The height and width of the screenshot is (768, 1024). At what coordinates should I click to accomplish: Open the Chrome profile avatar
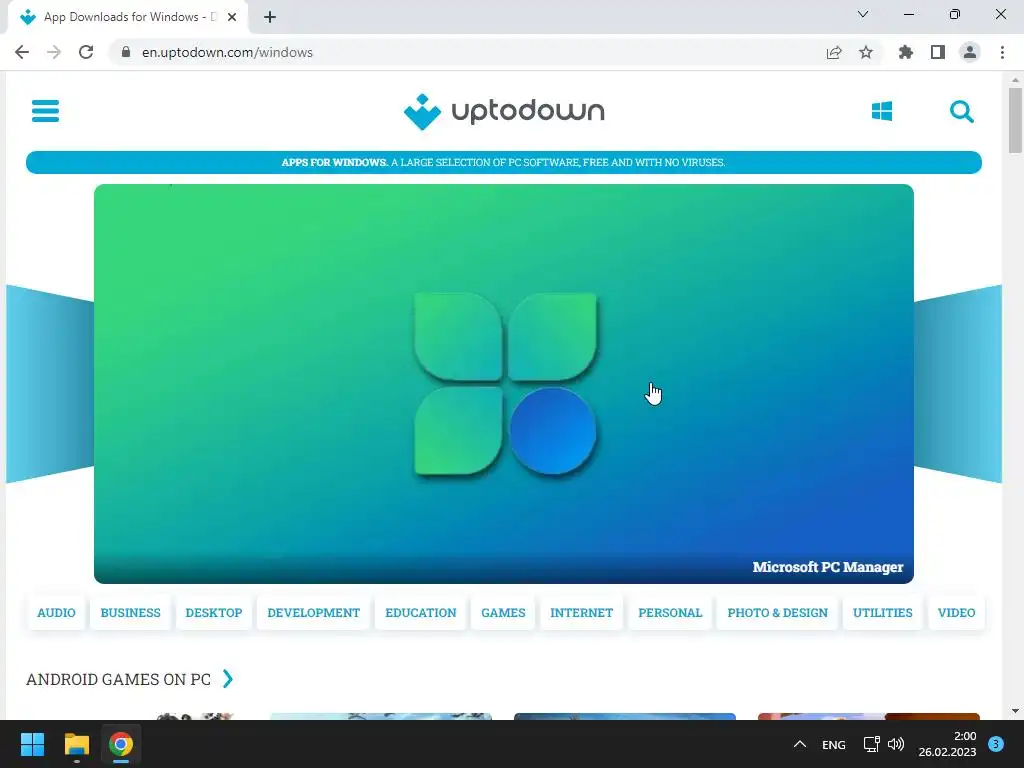pos(970,52)
